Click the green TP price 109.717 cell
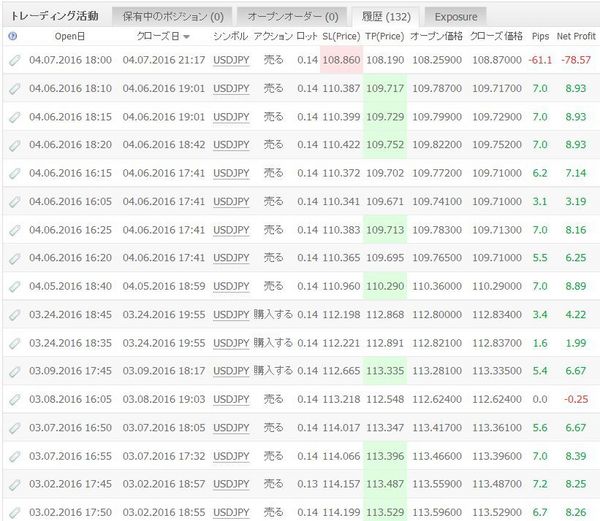 [385, 88]
